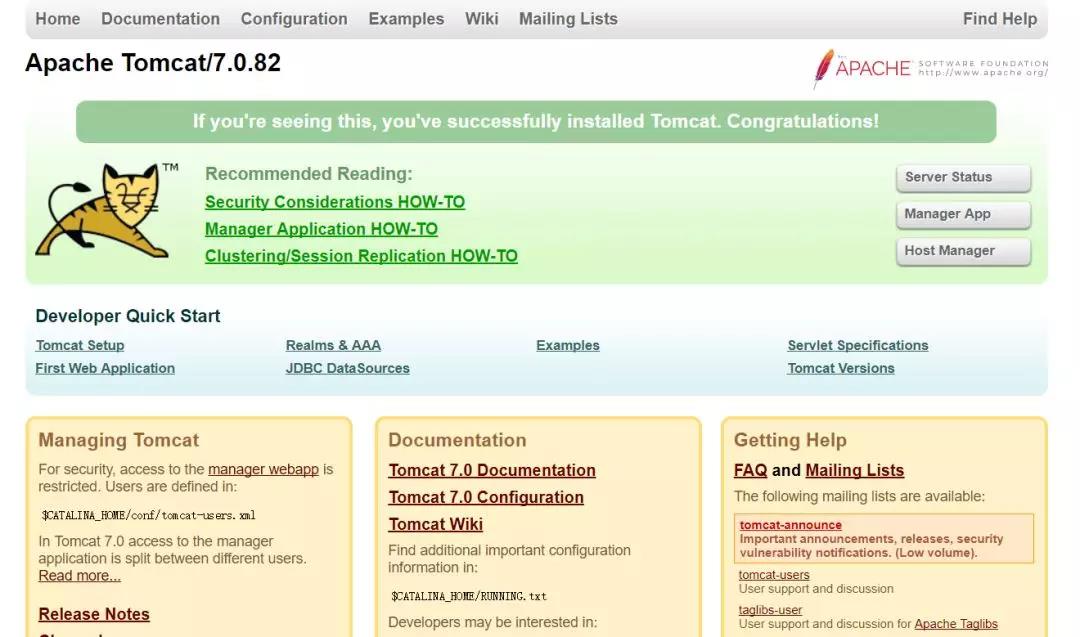Click the Host Manager button
This screenshot has width=1080, height=637.
pos(964,251)
